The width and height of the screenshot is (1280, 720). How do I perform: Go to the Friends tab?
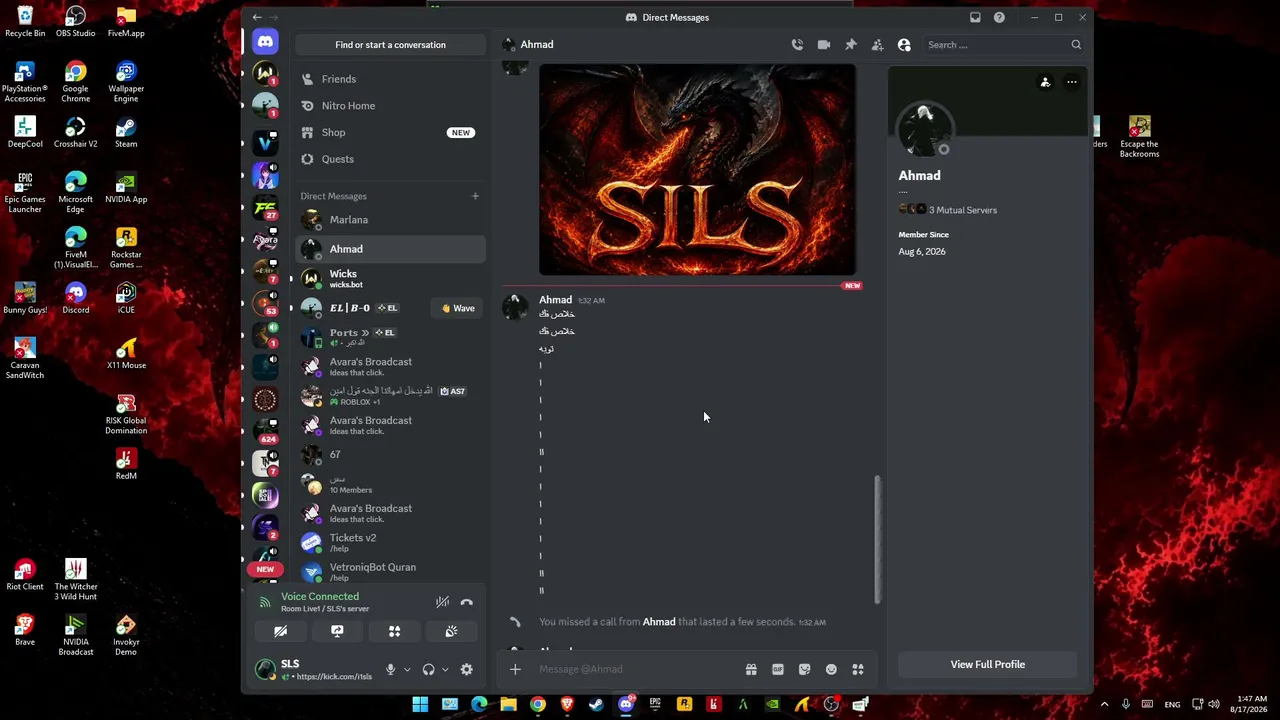click(x=390, y=79)
